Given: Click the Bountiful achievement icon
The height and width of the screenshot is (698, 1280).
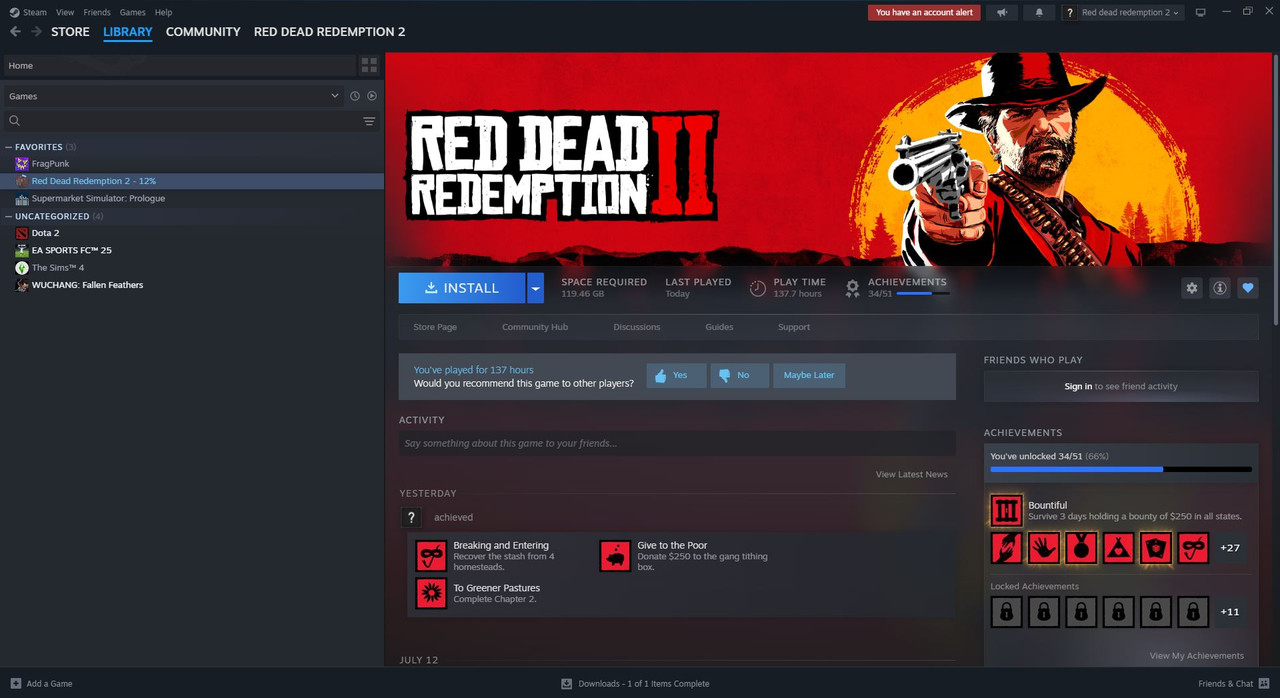Looking at the screenshot, I should pos(1006,510).
